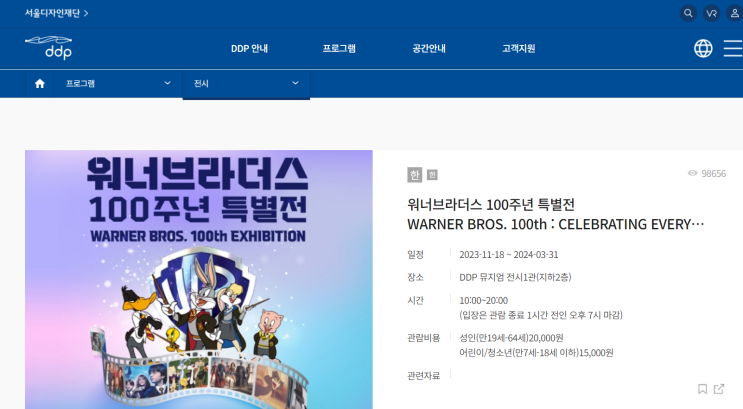743x409 pixels.
Task: Open the 프로그램 main menu
Action: pyautogui.click(x=339, y=48)
